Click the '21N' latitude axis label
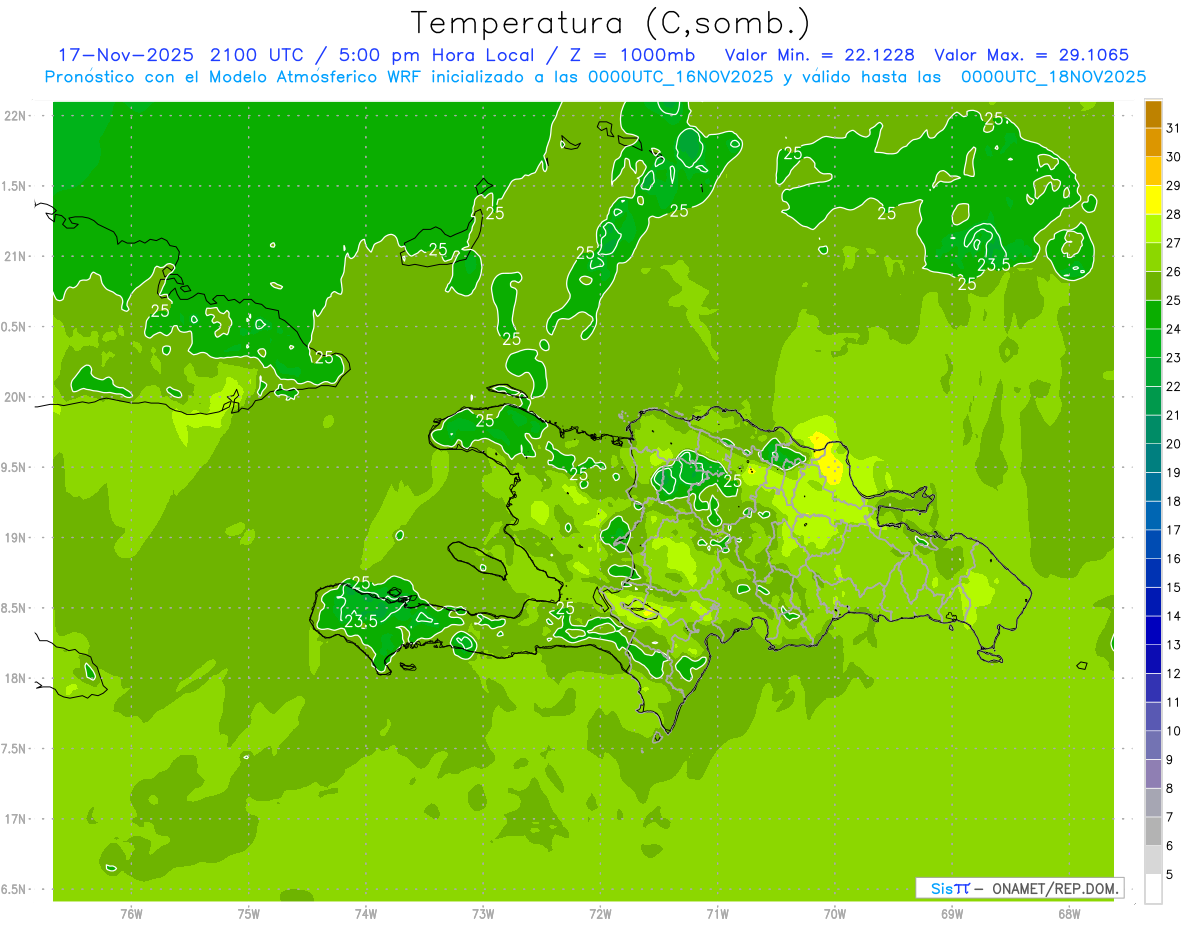 coord(15,256)
